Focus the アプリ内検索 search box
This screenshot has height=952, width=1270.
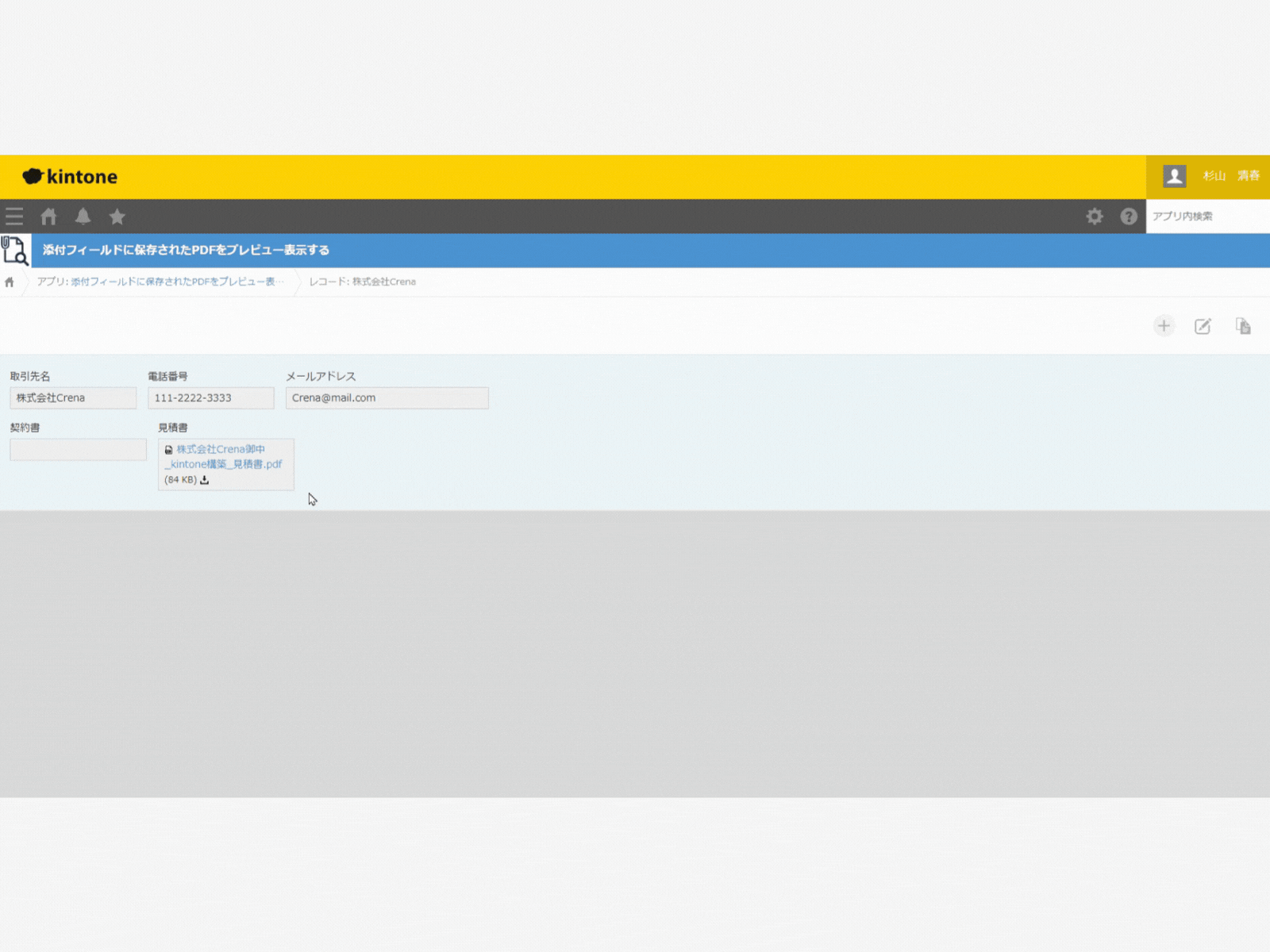coord(1208,217)
